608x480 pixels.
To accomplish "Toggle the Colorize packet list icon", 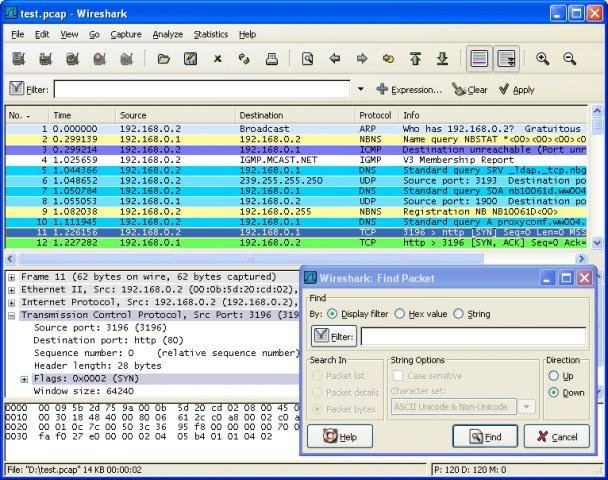I will click(x=479, y=59).
